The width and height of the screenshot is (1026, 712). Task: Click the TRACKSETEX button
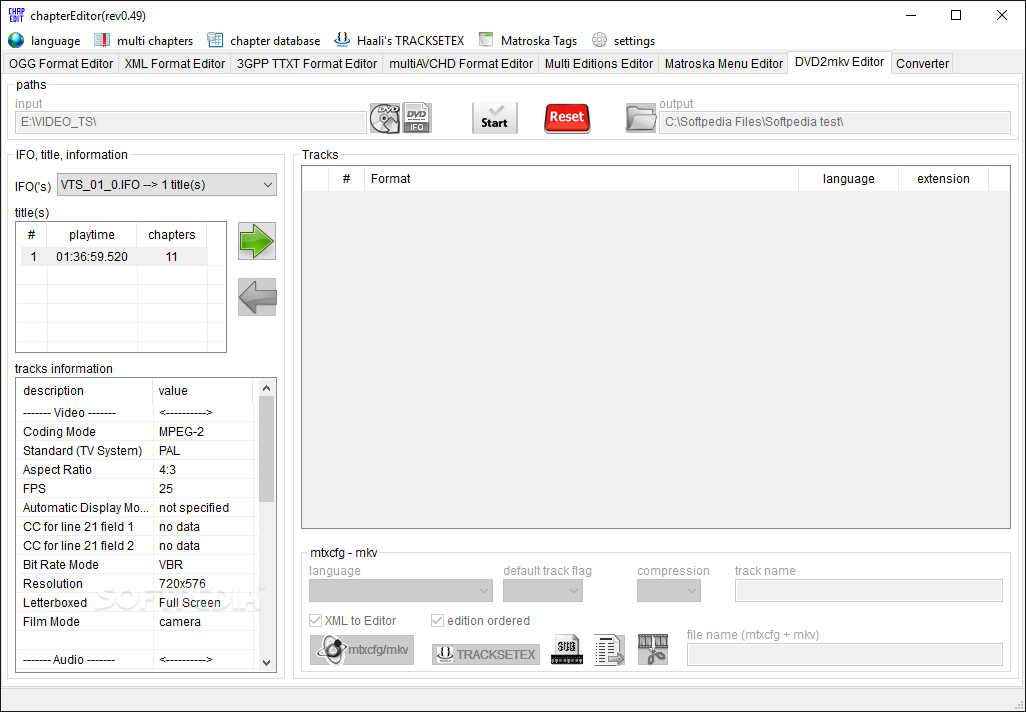coord(486,654)
